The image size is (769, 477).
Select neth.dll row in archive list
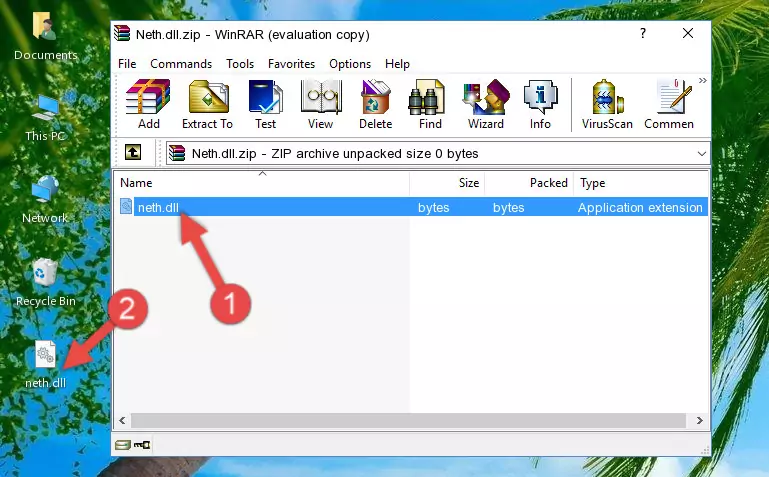pyautogui.click(x=412, y=207)
